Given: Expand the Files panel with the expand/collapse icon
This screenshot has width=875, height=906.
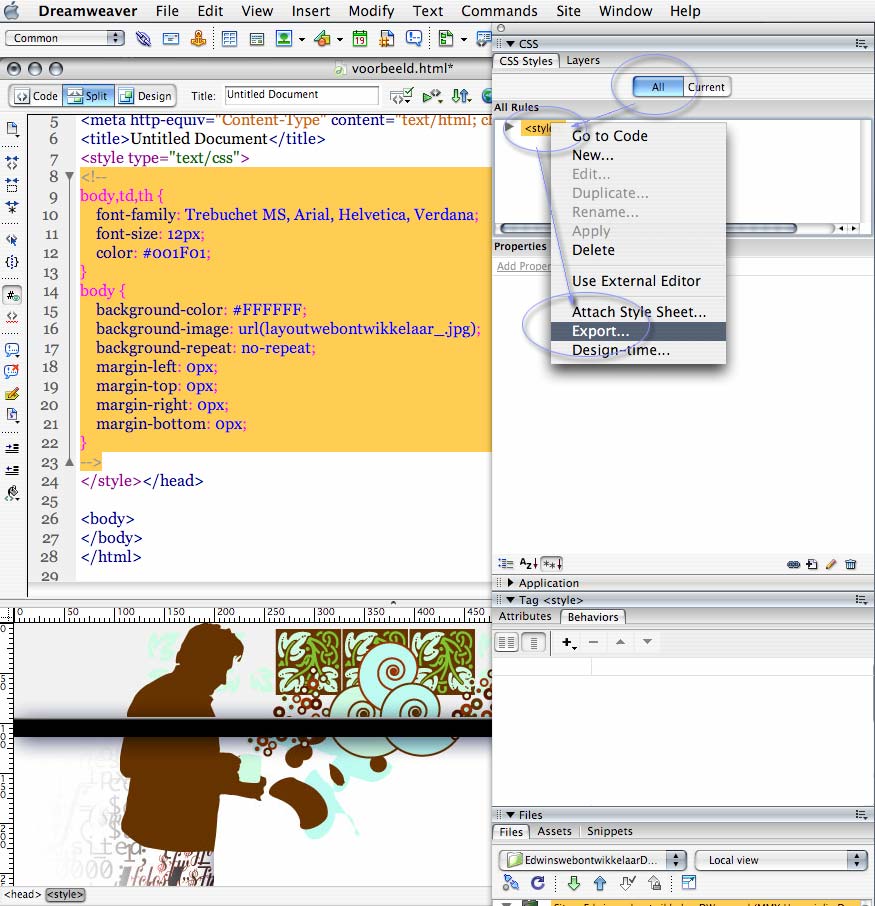Looking at the screenshot, I should pos(689,882).
